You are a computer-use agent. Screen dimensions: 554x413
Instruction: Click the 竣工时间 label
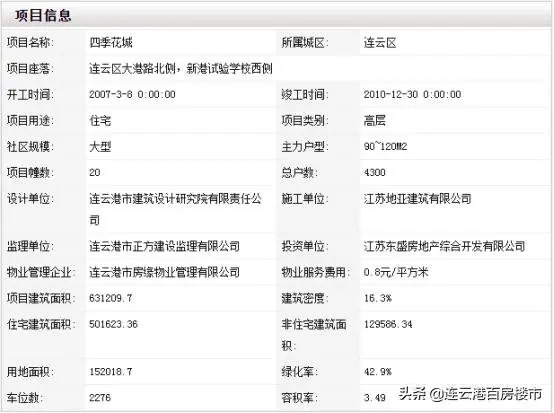click(x=305, y=95)
